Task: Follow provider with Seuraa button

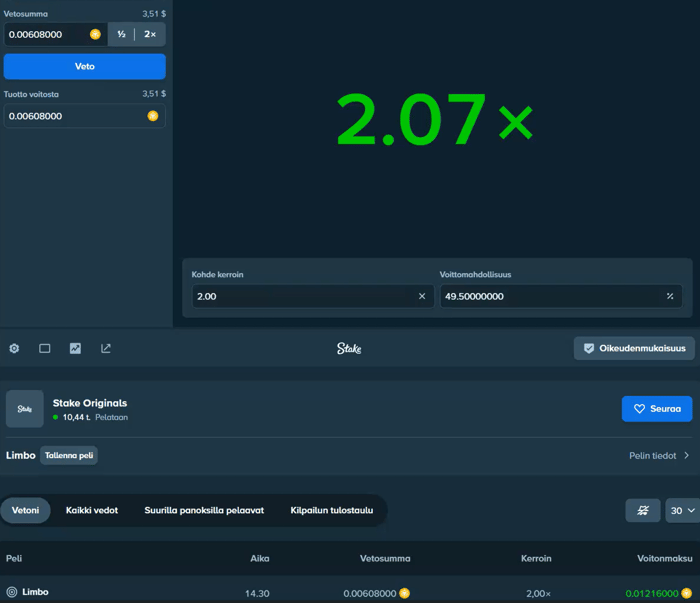Action: point(657,409)
